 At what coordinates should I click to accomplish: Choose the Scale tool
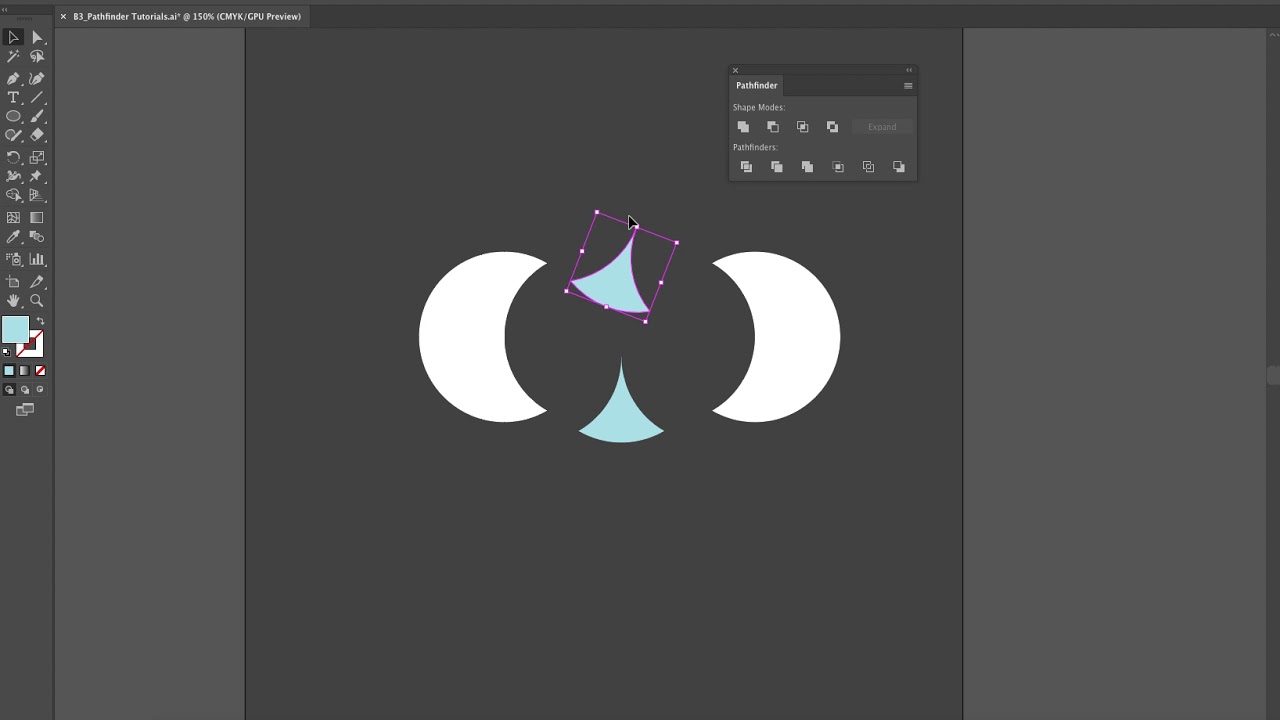(37, 157)
